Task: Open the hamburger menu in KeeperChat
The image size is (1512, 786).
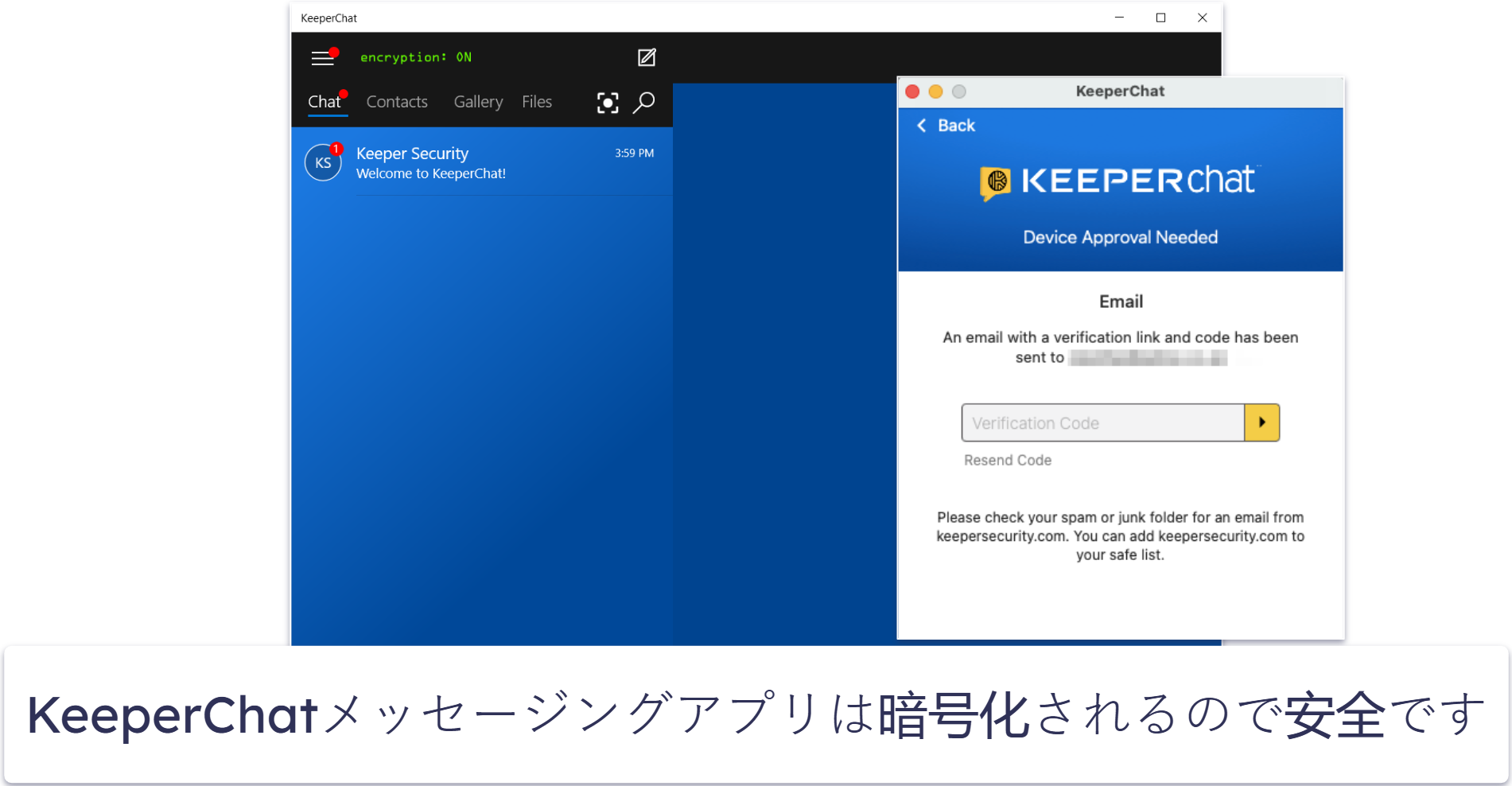Action: (x=322, y=57)
